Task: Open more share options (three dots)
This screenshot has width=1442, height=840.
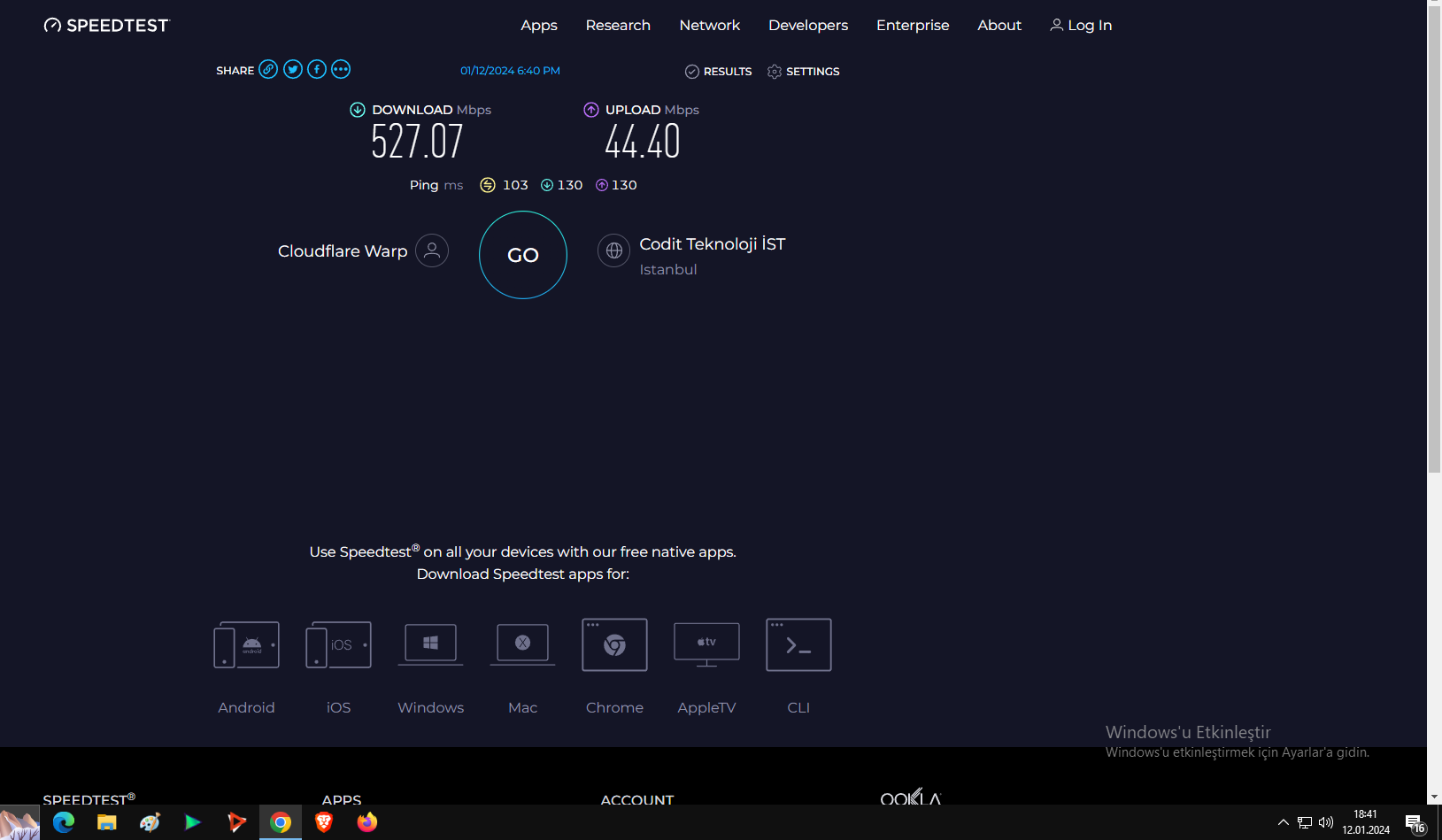Action: tap(341, 69)
